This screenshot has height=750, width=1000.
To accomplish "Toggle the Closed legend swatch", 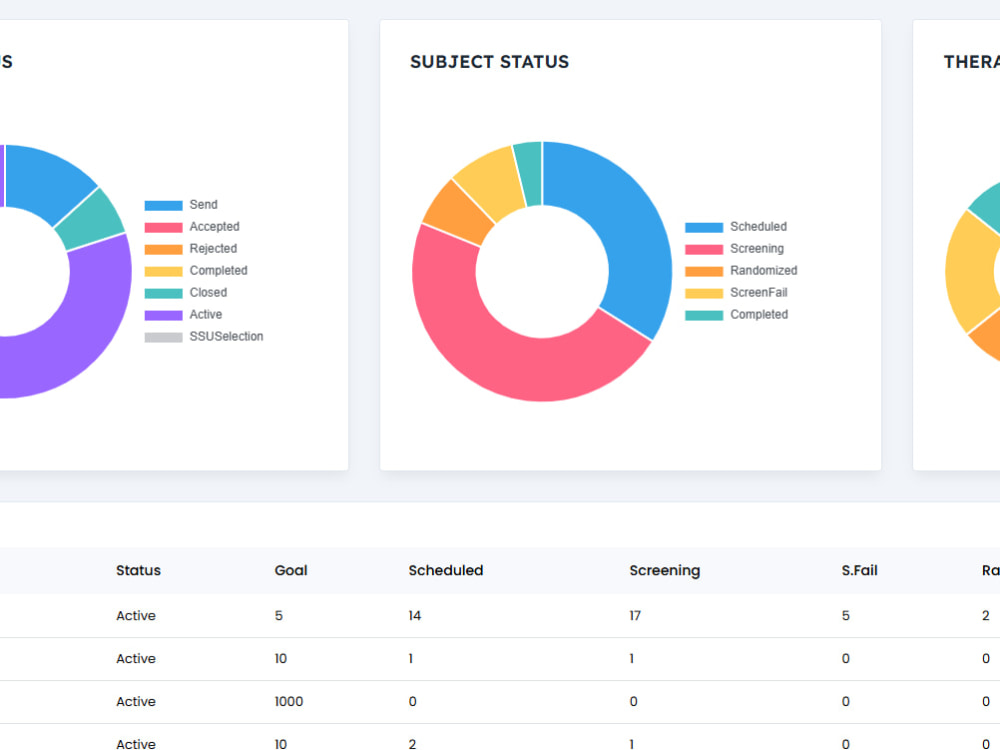I will 163,293.
